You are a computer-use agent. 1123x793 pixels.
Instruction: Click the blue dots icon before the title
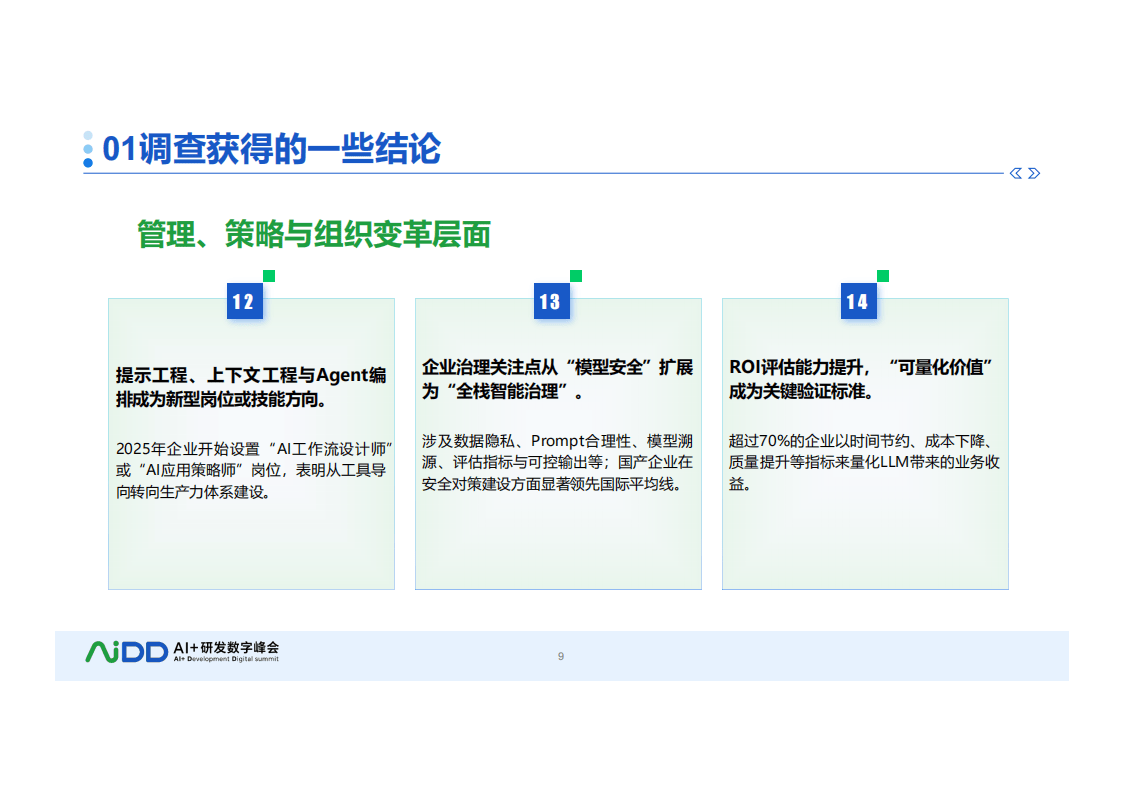88,149
